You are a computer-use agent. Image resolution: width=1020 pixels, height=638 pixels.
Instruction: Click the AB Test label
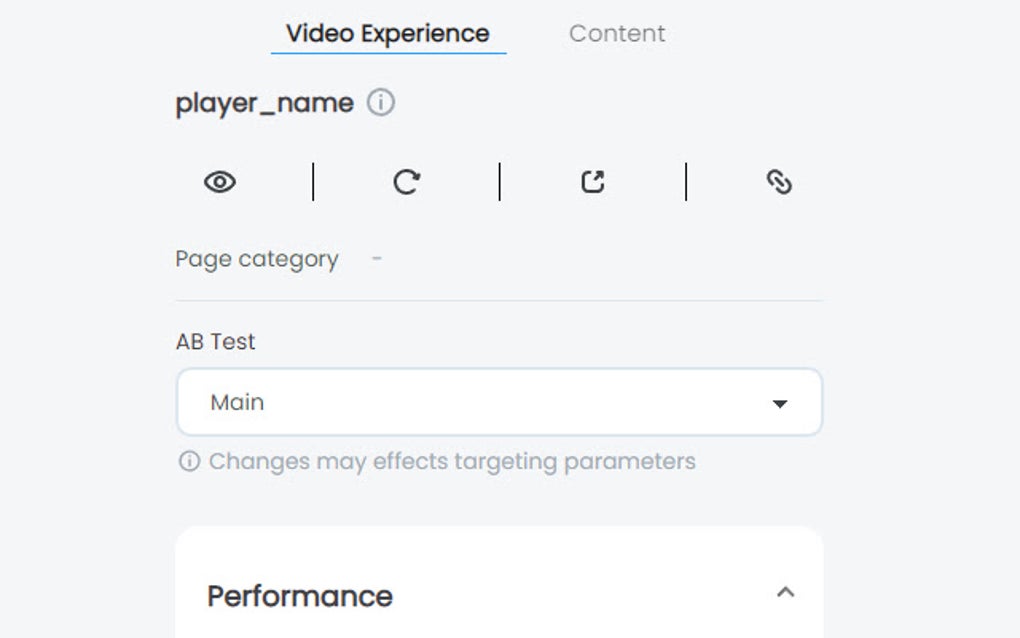(213, 341)
